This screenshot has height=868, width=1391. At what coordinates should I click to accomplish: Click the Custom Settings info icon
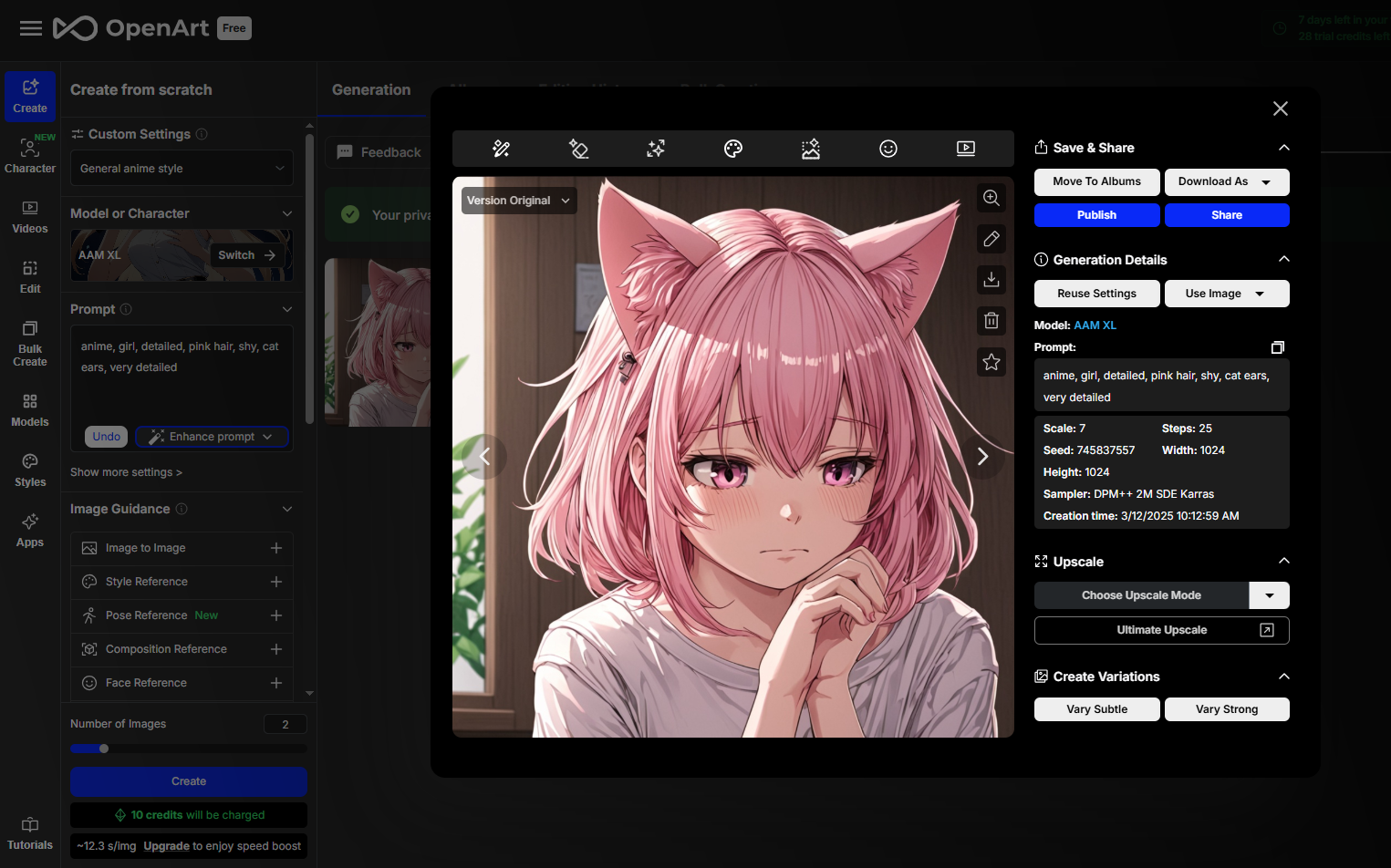pyautogui.click(x=202, y=134)
